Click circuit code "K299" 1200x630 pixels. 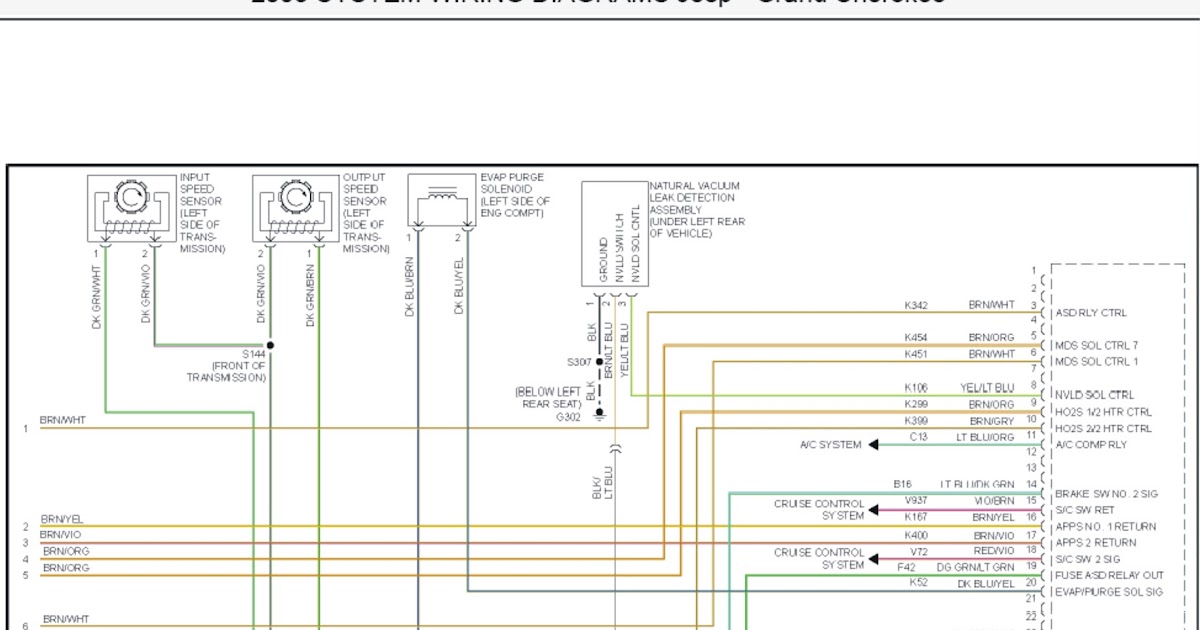(917, 404)
